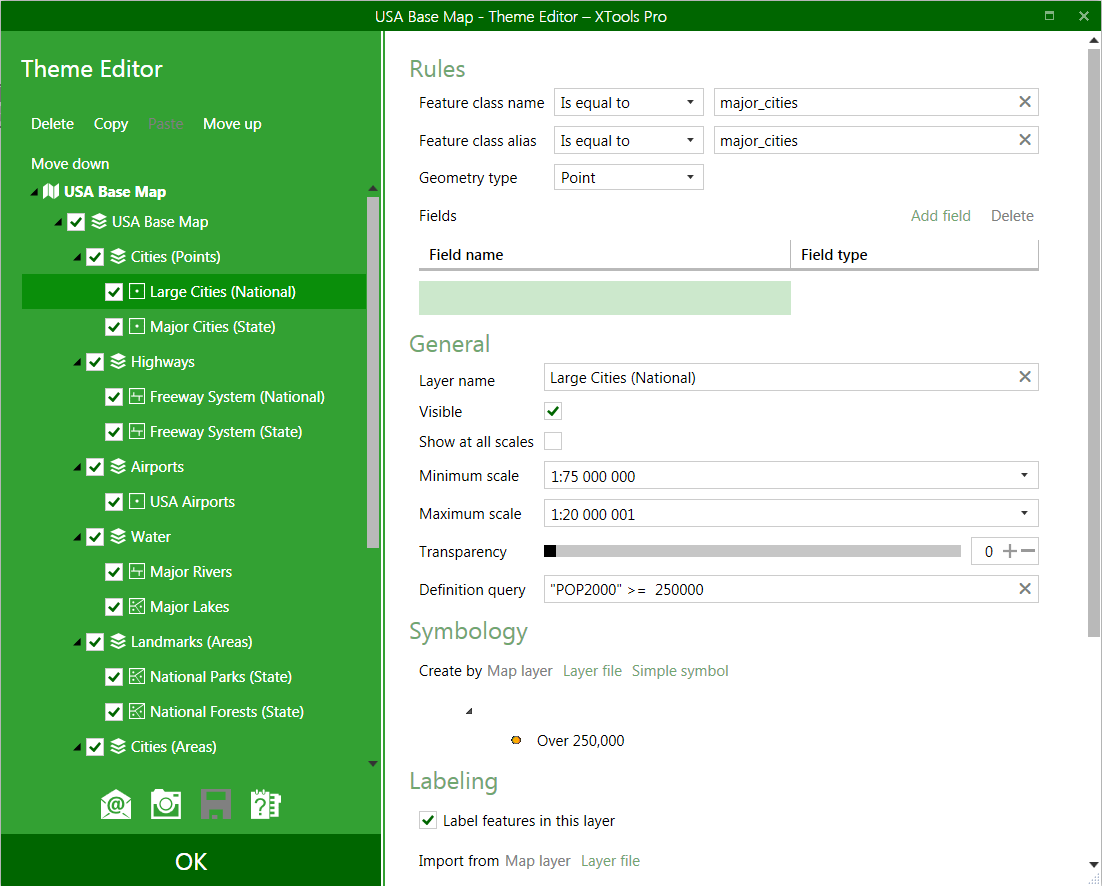Collapse the Cities (Points) tree group
The image size is (1102, 886).
point(77,257)
